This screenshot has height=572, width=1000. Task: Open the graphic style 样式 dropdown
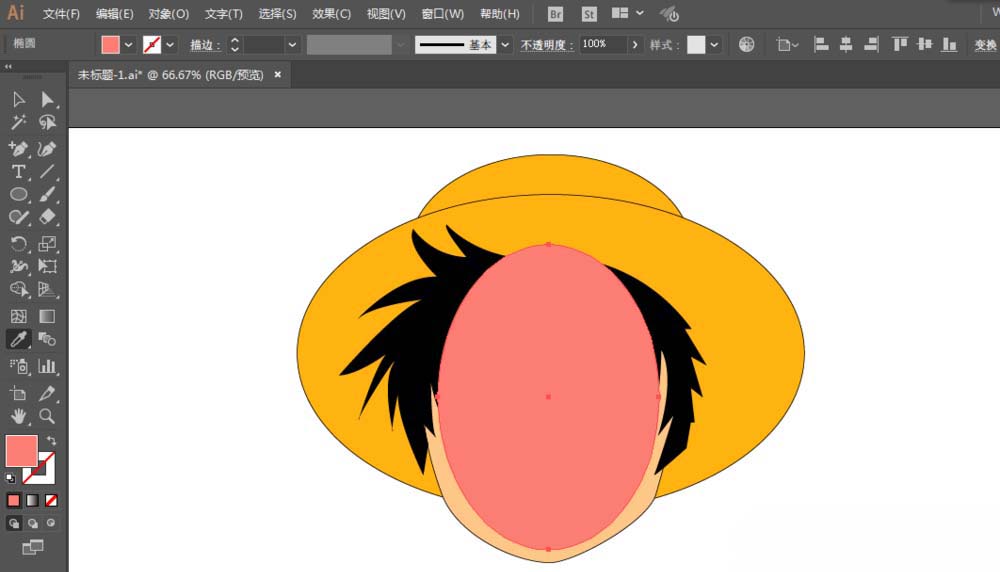[714, 45]
